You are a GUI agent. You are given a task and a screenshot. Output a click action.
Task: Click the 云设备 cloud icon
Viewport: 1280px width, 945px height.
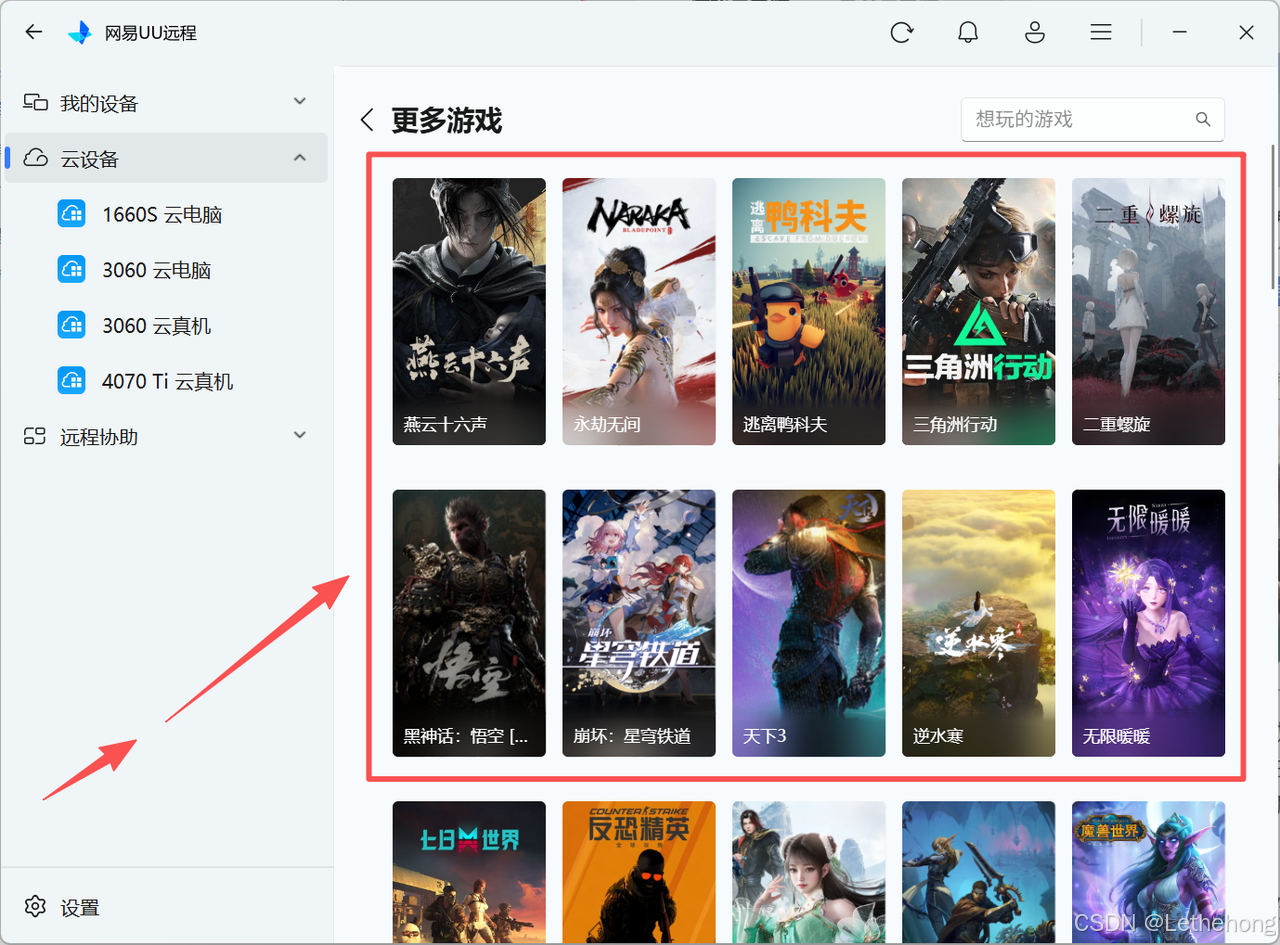coord(36,158)
